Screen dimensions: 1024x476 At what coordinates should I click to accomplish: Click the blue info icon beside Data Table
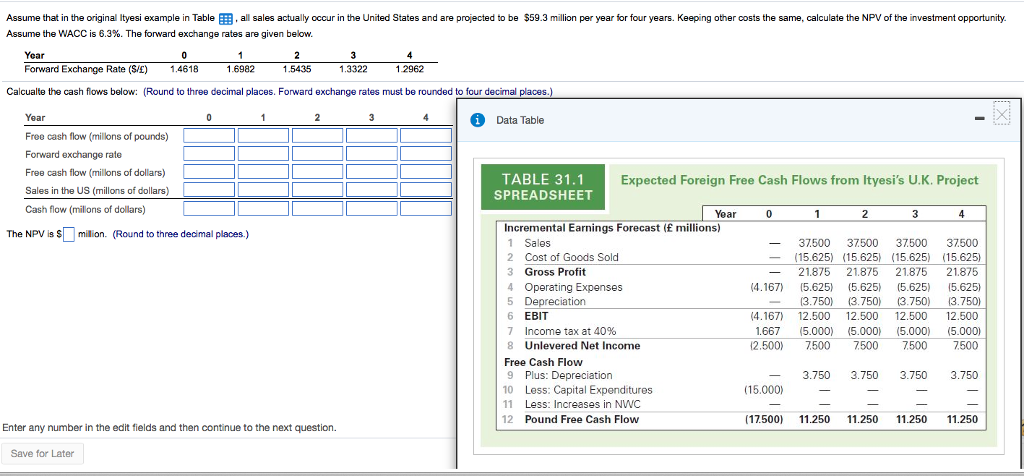479,120
